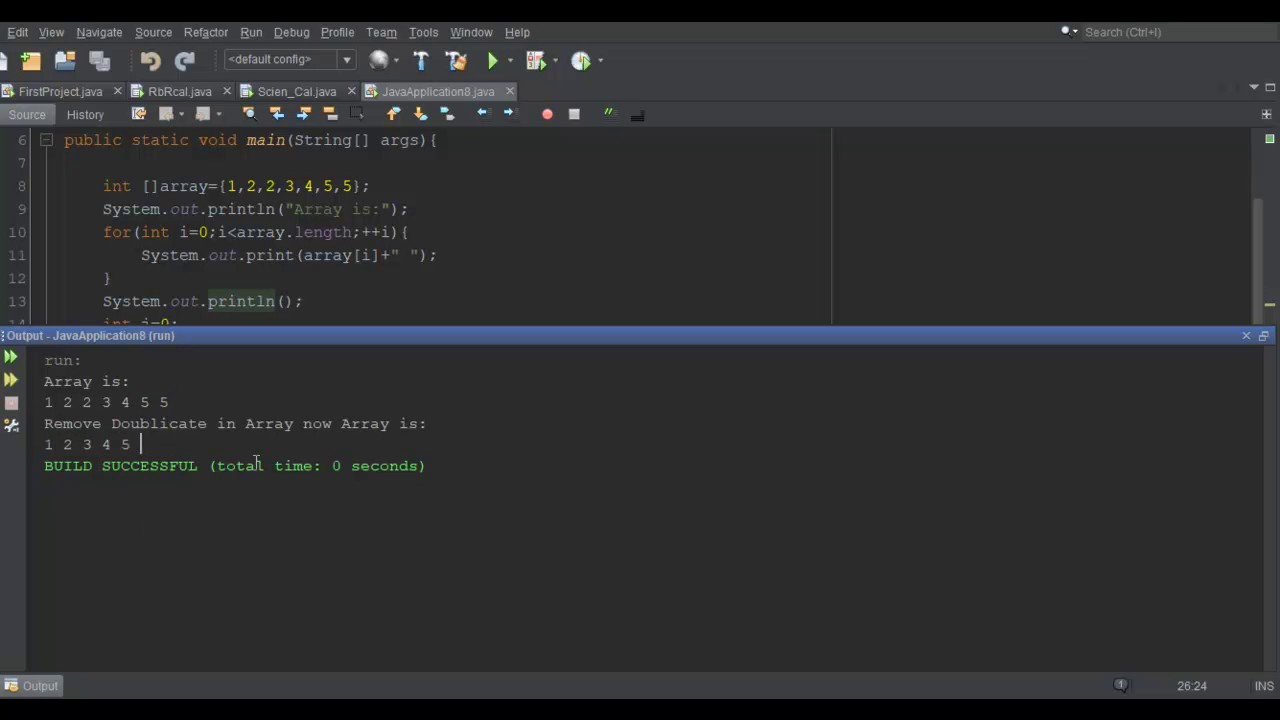Re-run with yellow double arrows

[11, 380]
